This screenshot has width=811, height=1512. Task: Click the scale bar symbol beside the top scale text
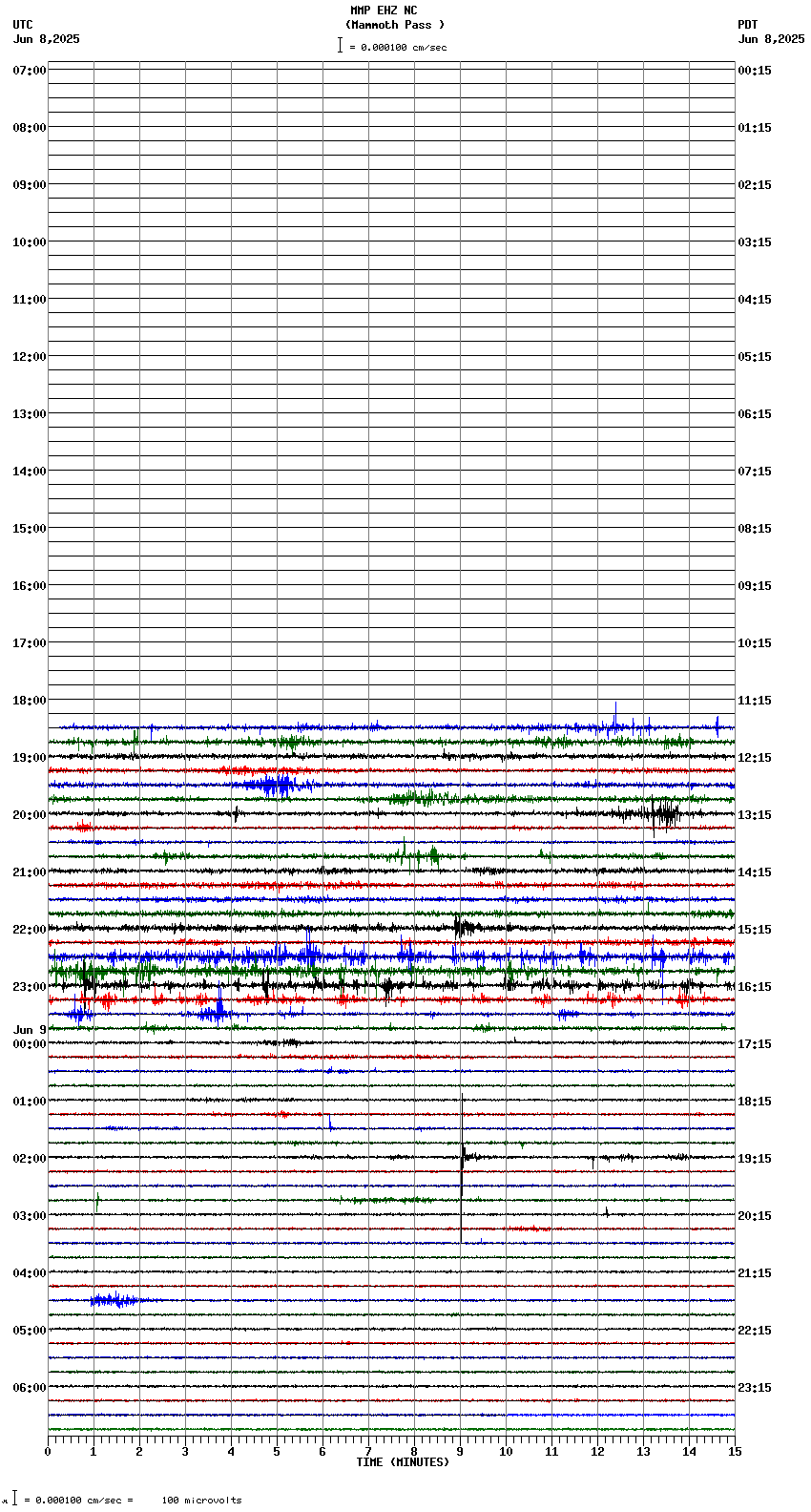click(x=340, y=45)
